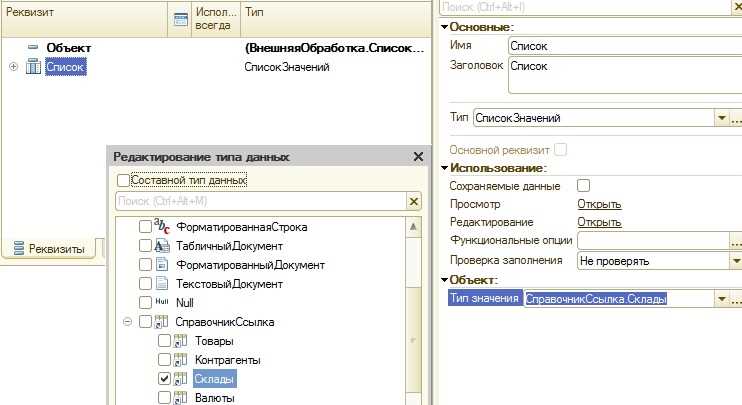Collapse the Объект properties section

point(444,280)
